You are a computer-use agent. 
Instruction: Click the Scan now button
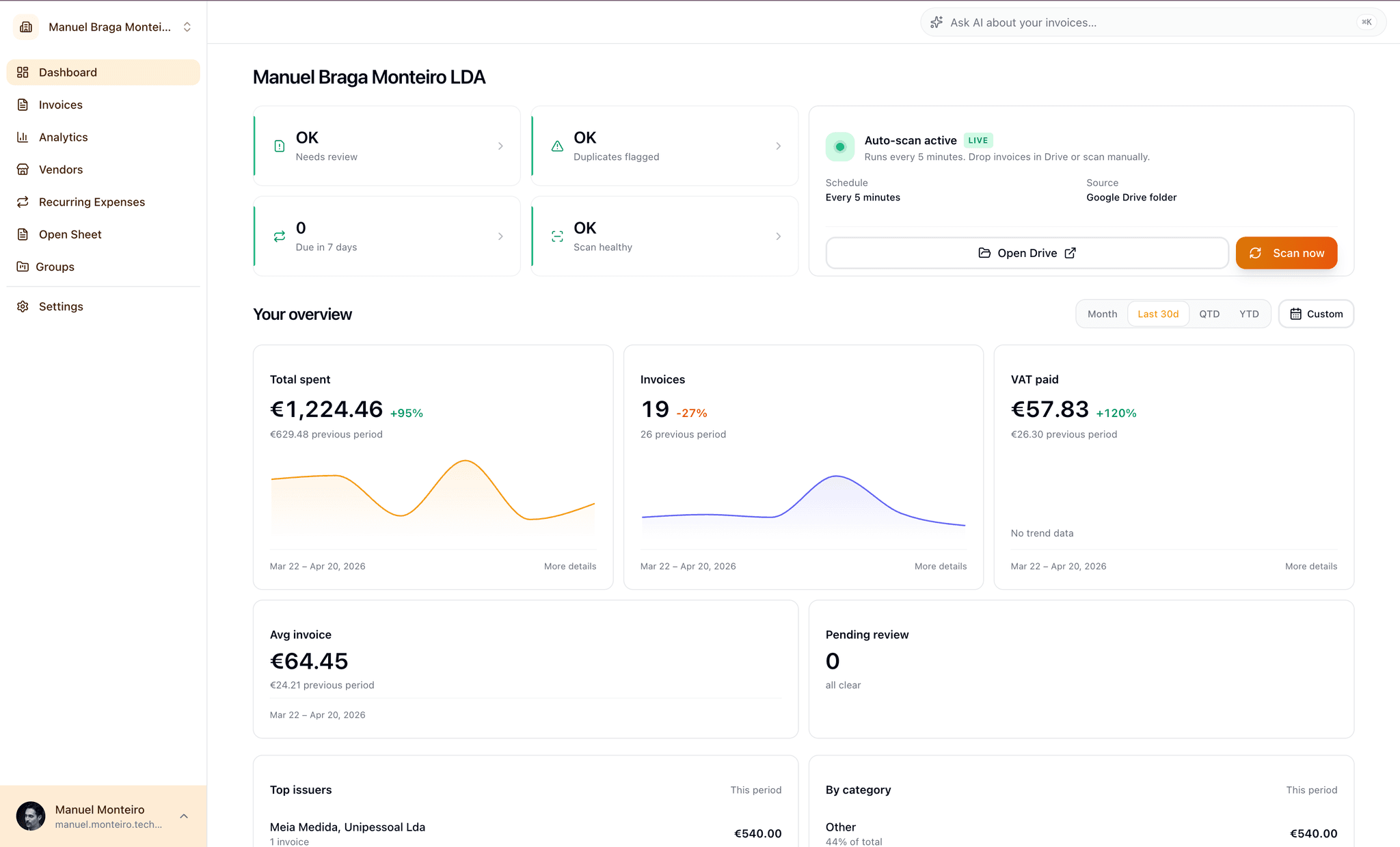click(1286, 253)
